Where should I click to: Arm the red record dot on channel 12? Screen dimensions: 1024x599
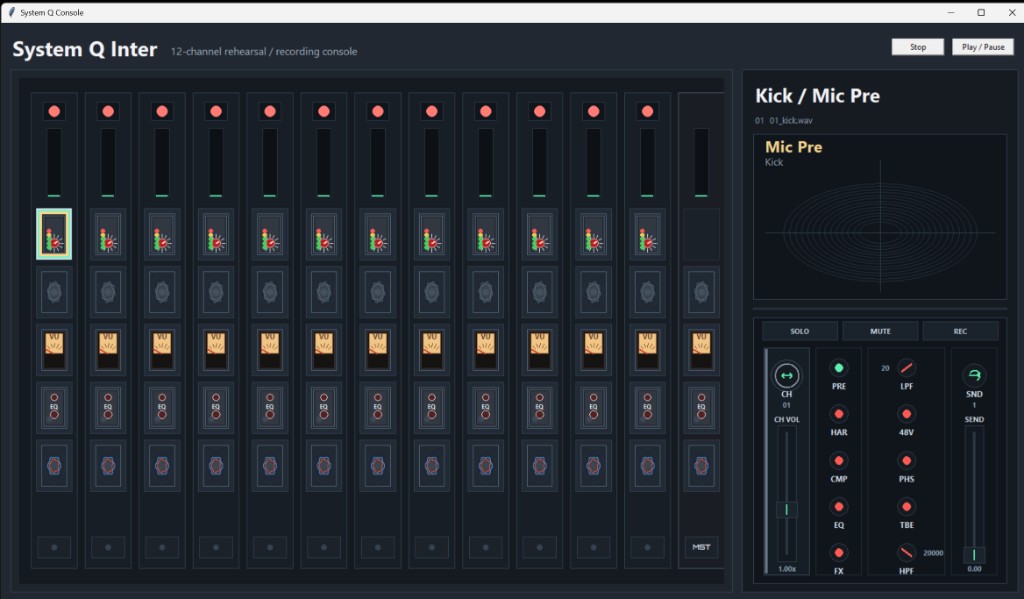click(647, 111)
